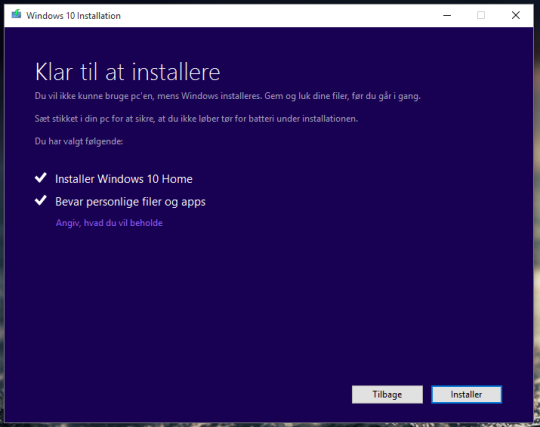Click the empty white title bar area
540x427 pixels.
pyautogui.click(x=276, y=16)
